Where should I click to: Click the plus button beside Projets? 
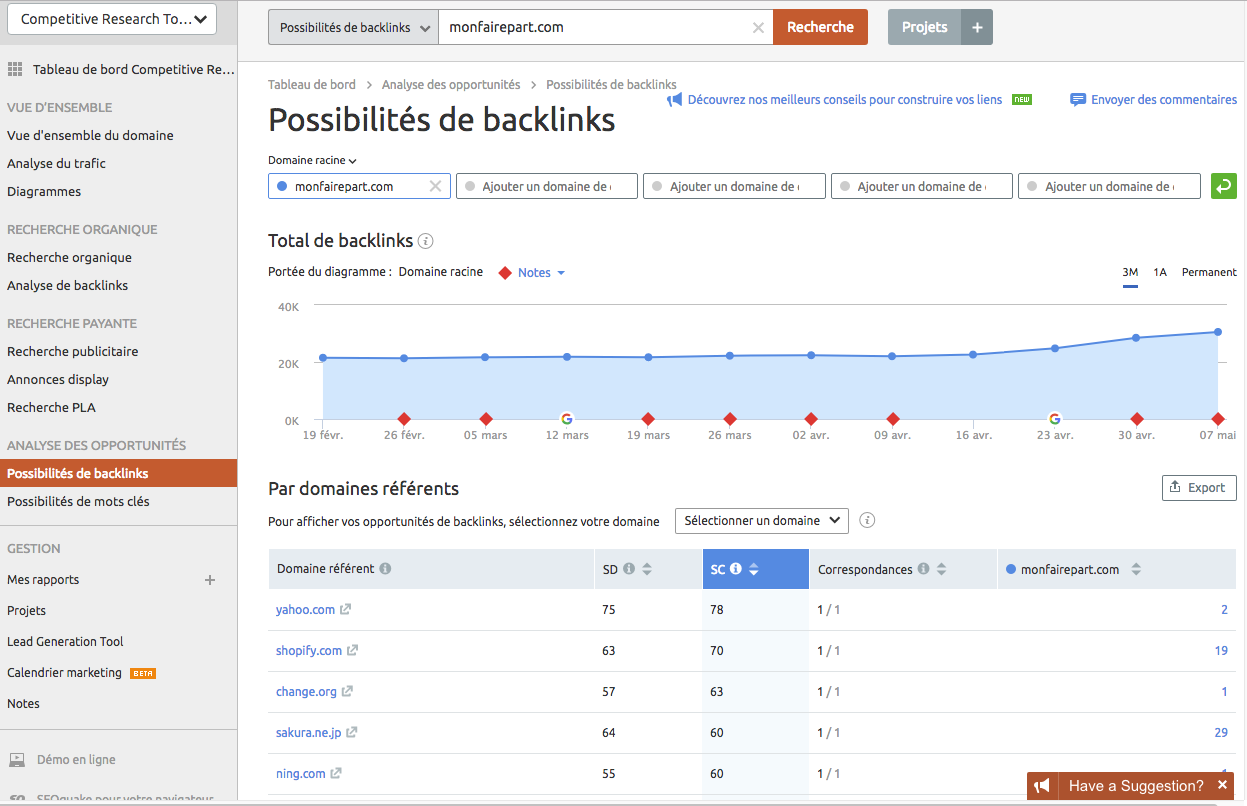(x=977, y=27)
